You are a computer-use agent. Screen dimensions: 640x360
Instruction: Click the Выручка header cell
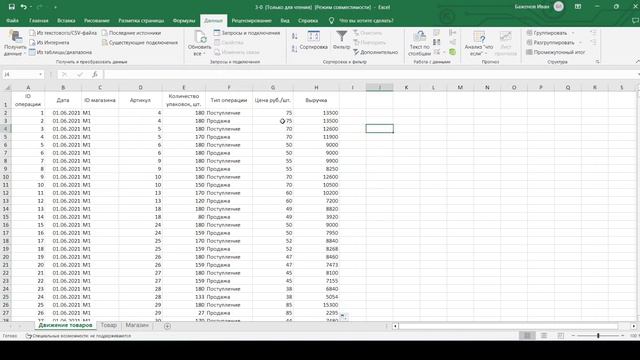(316, 100)
